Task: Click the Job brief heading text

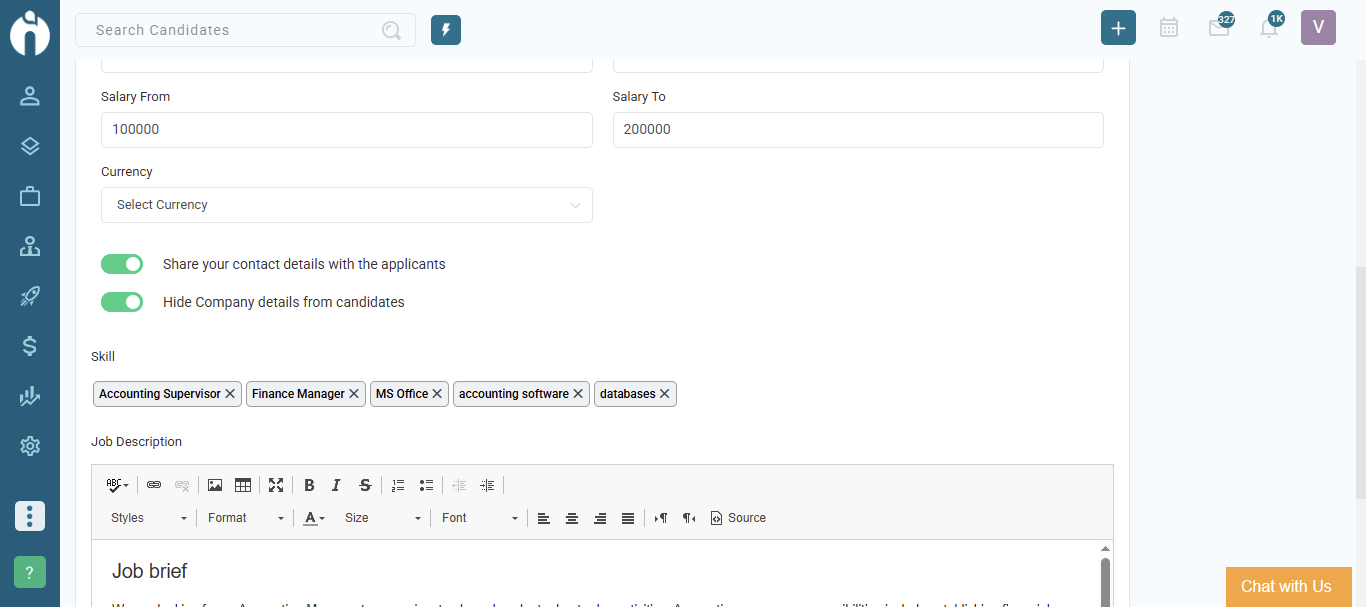Action: pyautogui.click(x=150, y=571)
